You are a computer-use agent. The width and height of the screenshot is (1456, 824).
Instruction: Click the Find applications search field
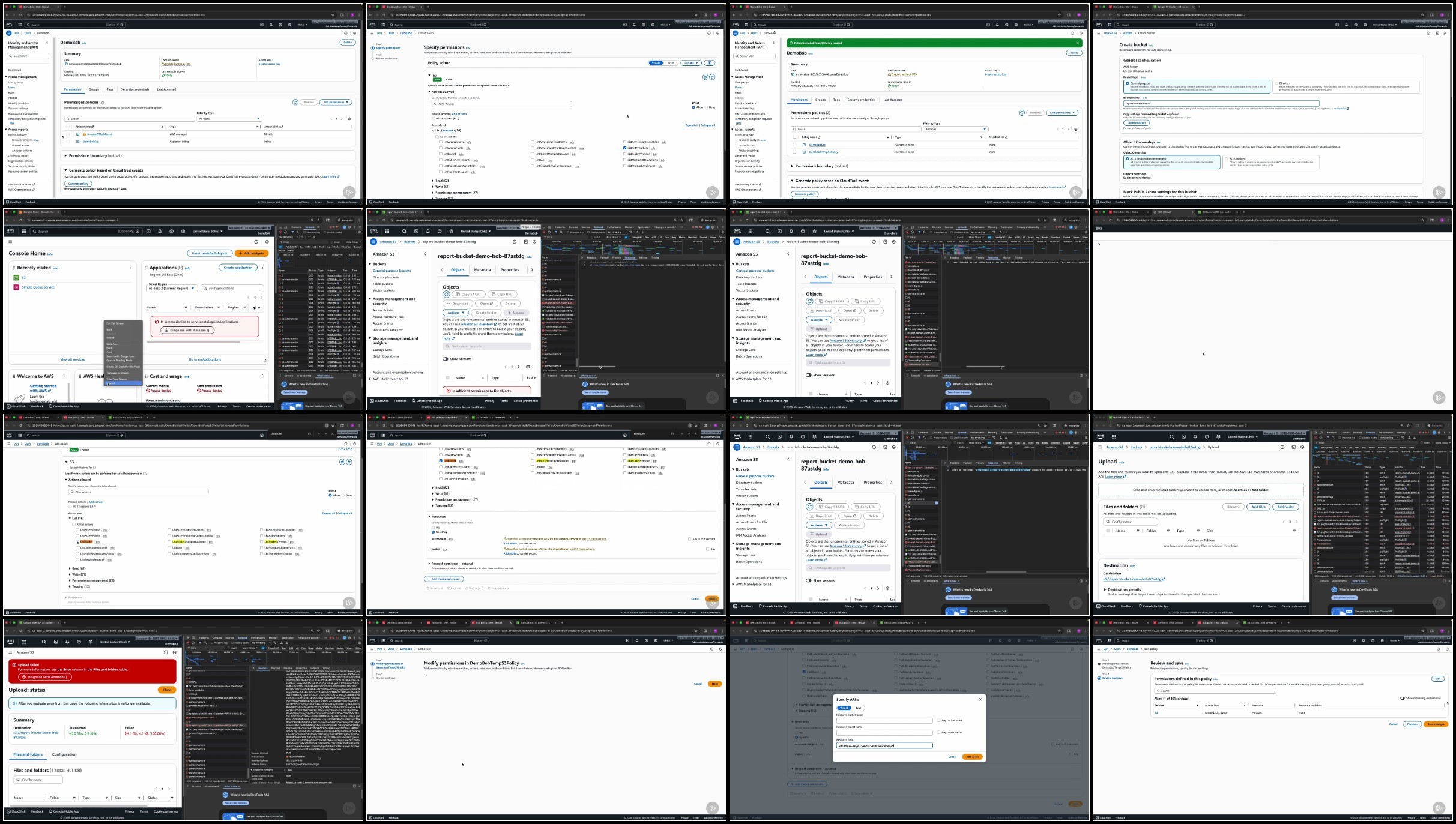[232, 289]
